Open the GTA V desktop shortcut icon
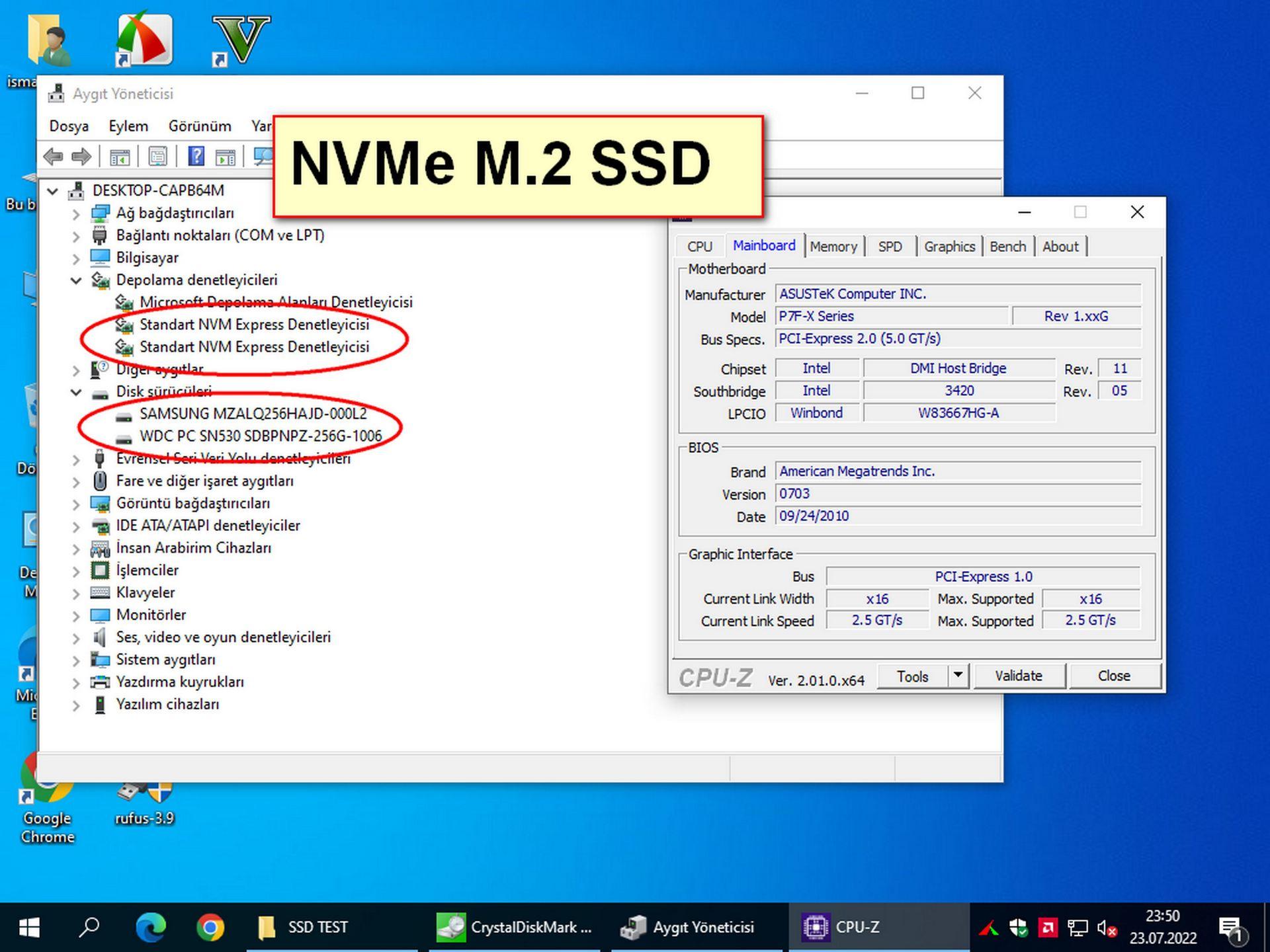This screenshot has height=952, width=1270. point(241,40)
